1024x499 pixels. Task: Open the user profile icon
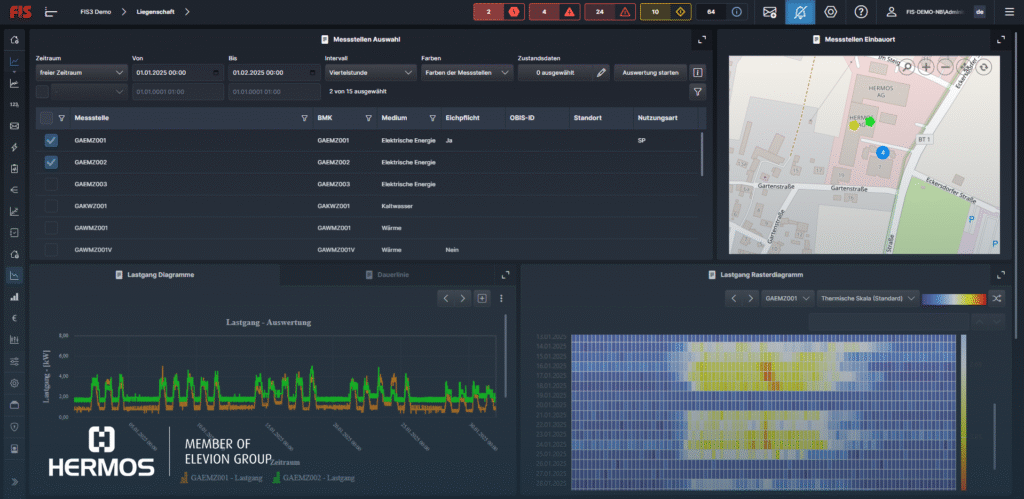pos(891,12)
